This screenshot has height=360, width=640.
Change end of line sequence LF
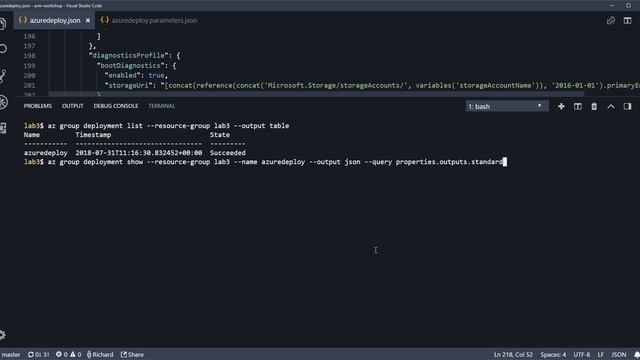pos(601,355)
